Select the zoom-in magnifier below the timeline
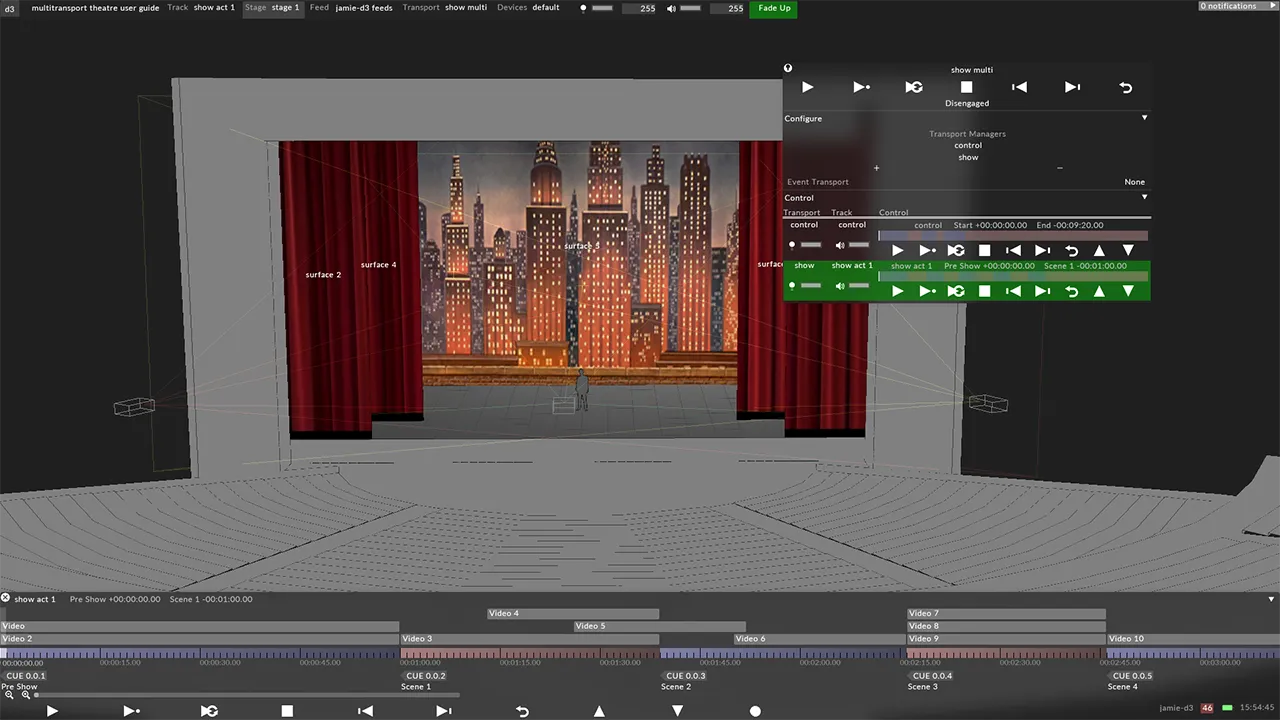 [x=10, y=694]
